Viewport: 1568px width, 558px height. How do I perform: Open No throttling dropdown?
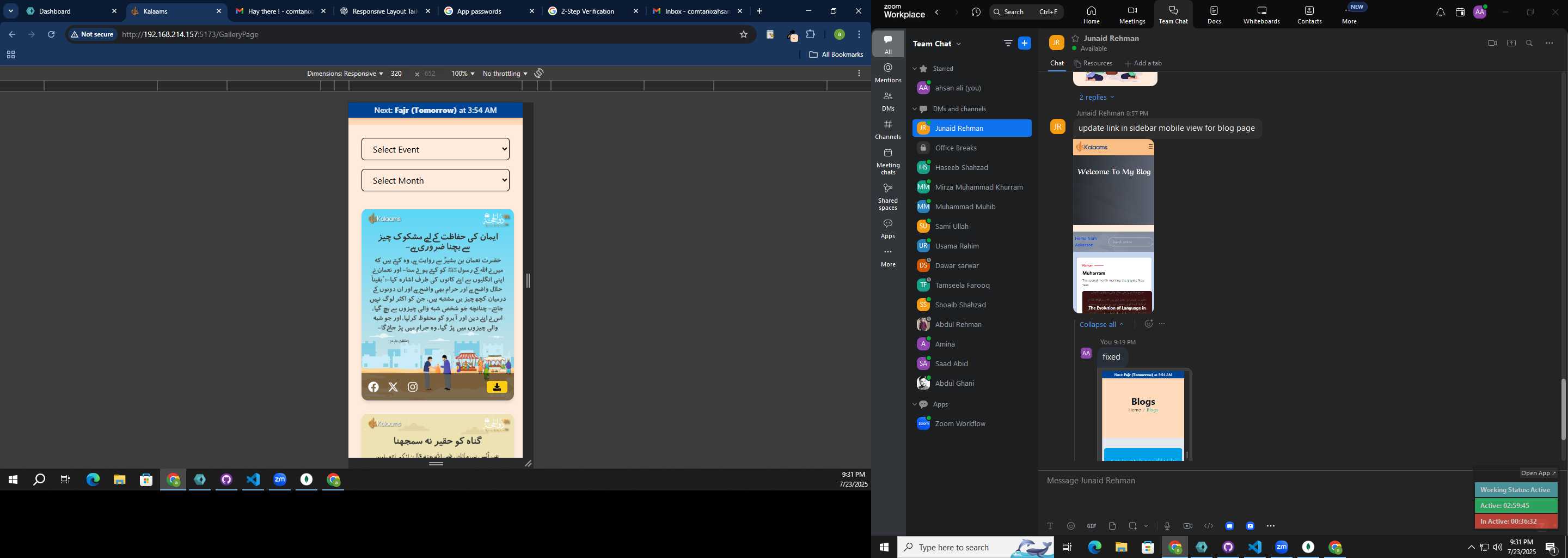coord(505,73)
